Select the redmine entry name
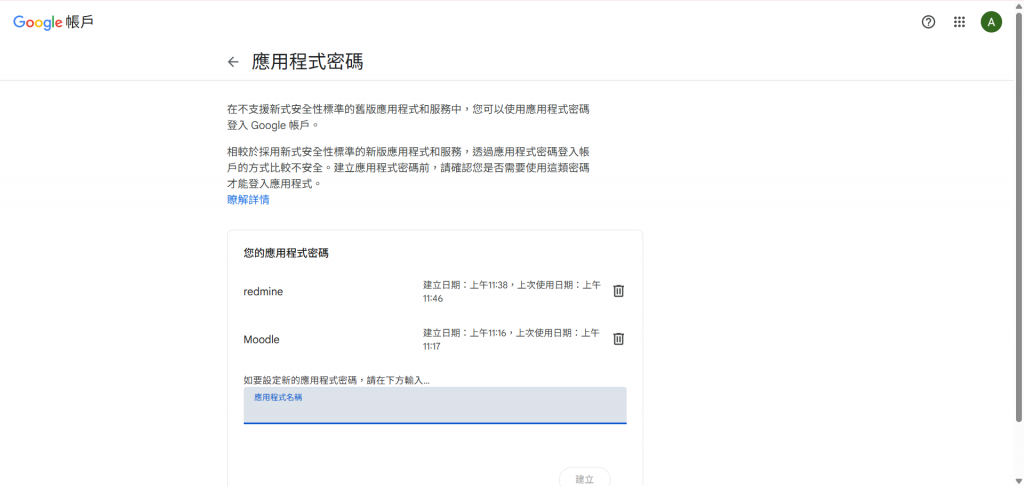This screenshot has height=486, width=1024. pyautogui.click(x=263, y=291)
